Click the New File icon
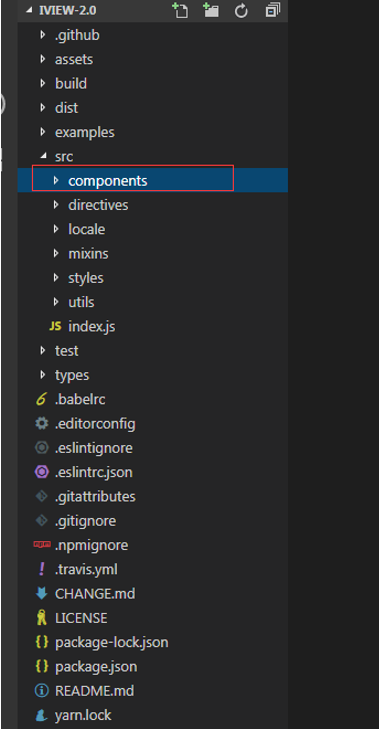This screenshot has width=379, height=729. pos(180,10)
